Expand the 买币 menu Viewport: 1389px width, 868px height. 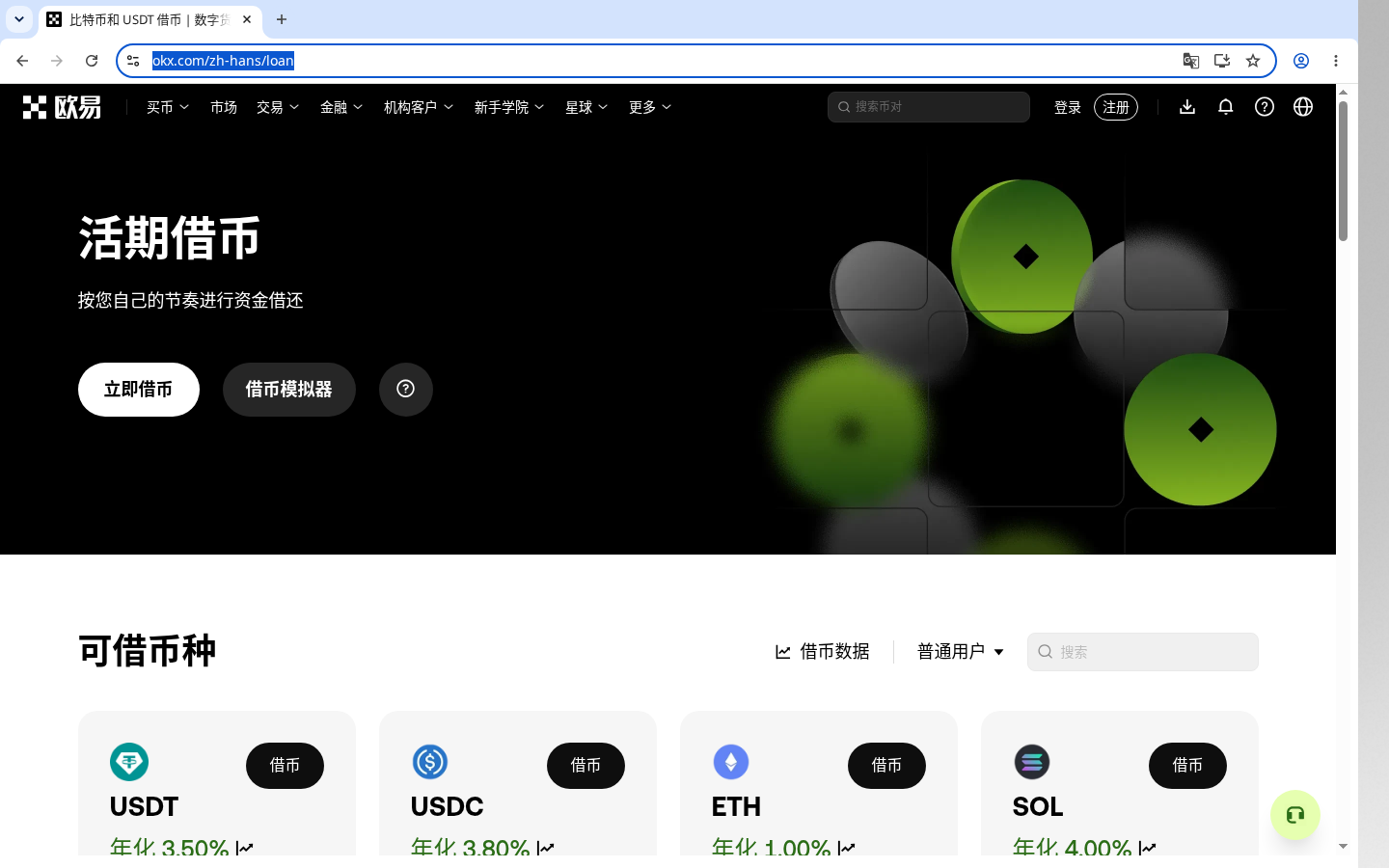tap(168, 107)
